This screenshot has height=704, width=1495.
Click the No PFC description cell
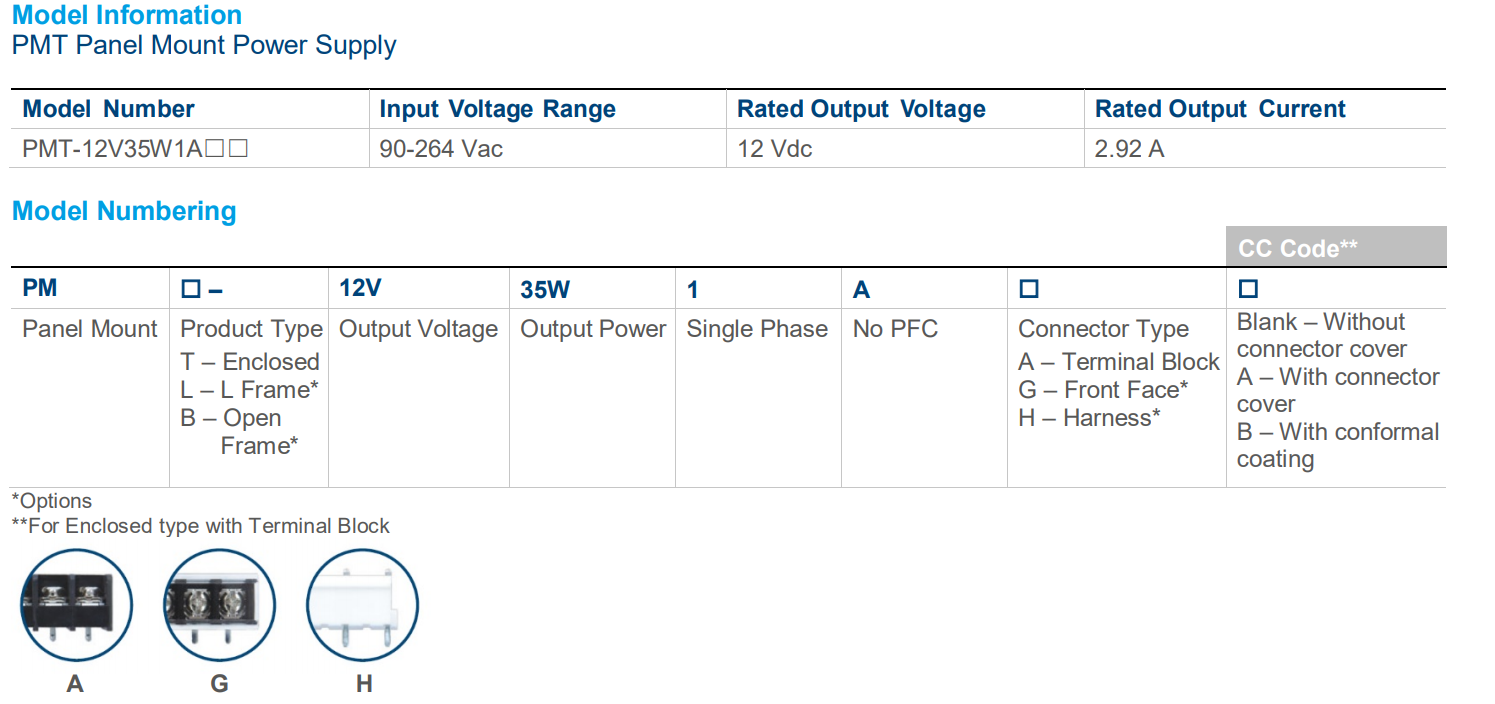[x=895, y=329]
